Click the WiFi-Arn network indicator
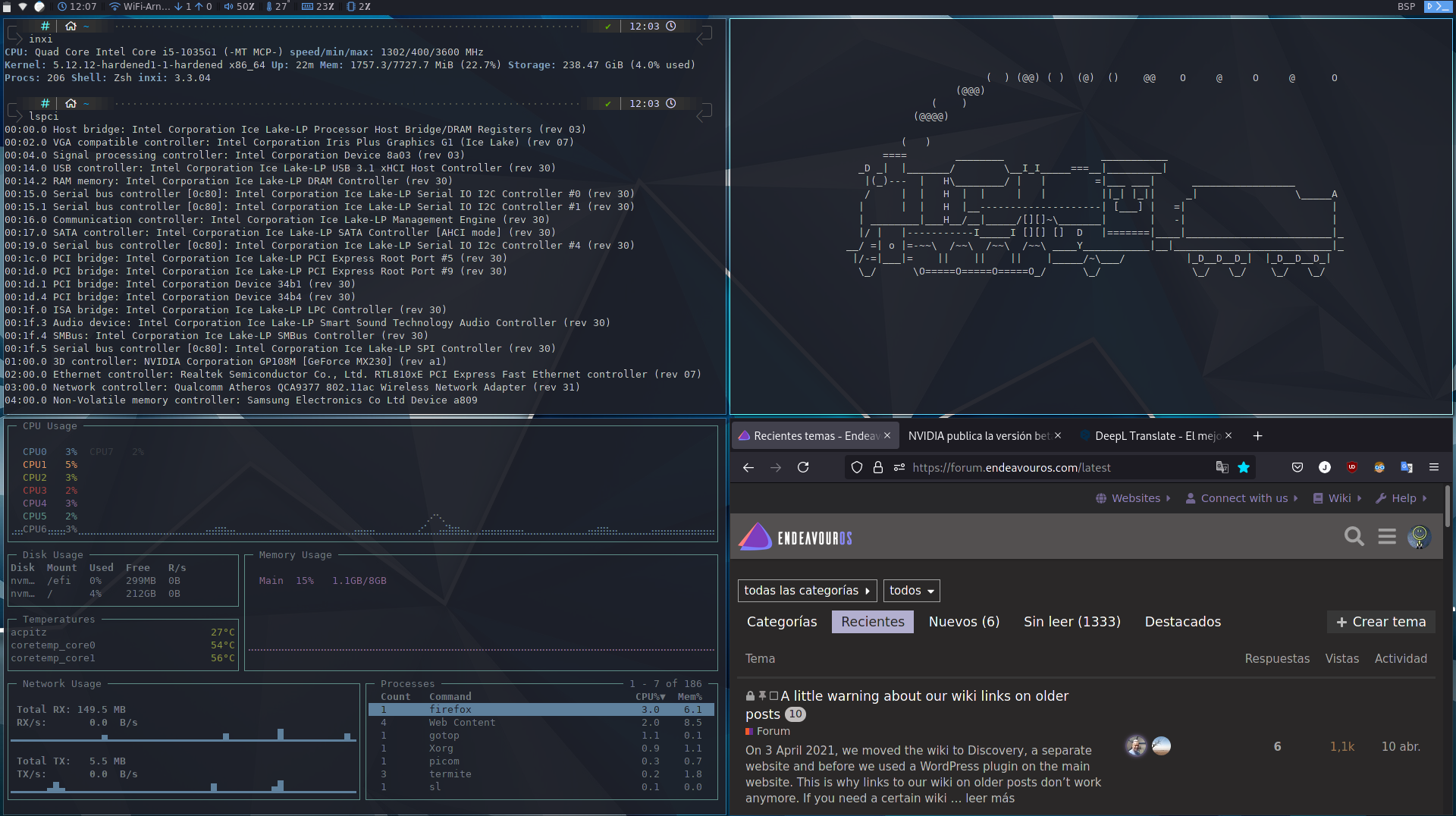 (x=140, y=6)
